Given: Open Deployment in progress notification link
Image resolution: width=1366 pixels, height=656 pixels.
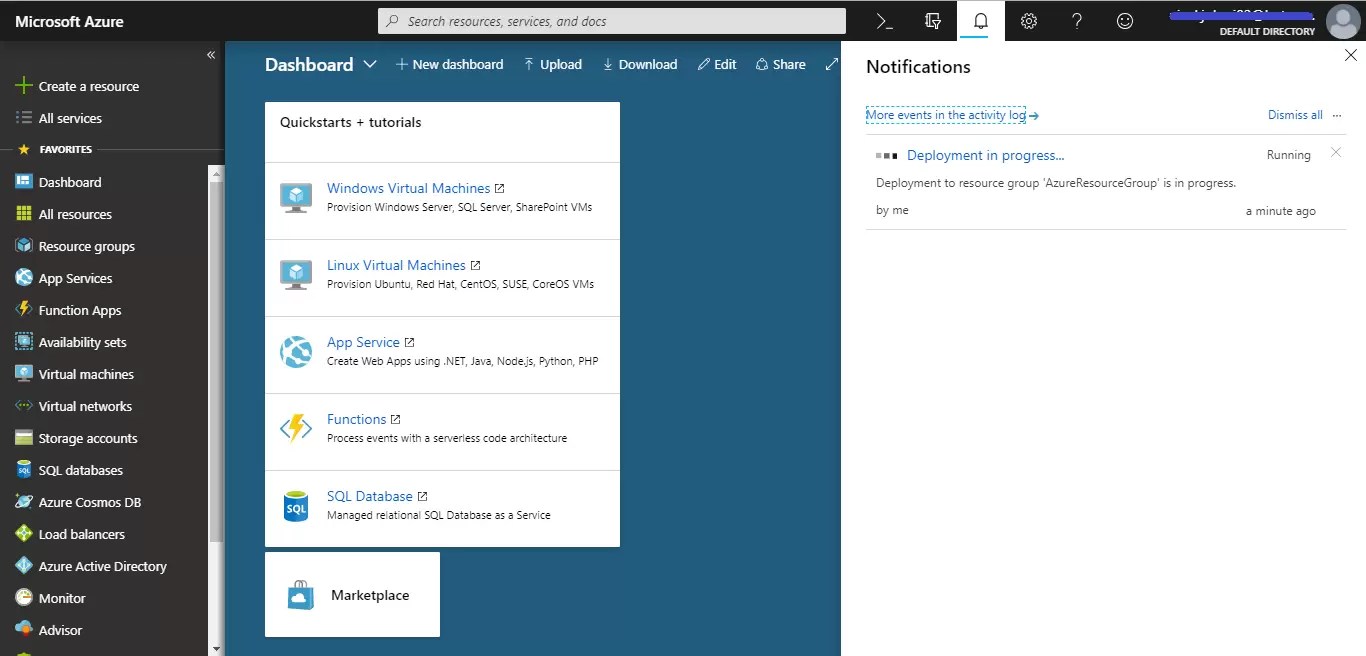Looking at the screenshot, I should 985,155.
